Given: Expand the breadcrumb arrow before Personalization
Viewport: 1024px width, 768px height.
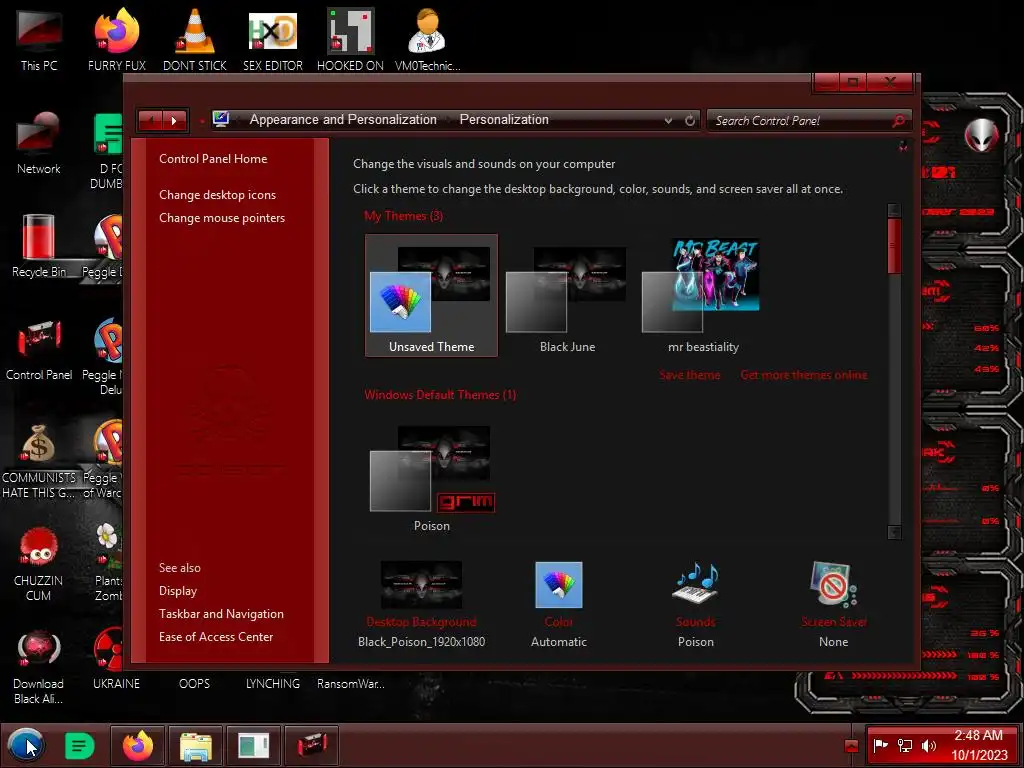Looking at the screenshot, I should (x=449, y=120).
